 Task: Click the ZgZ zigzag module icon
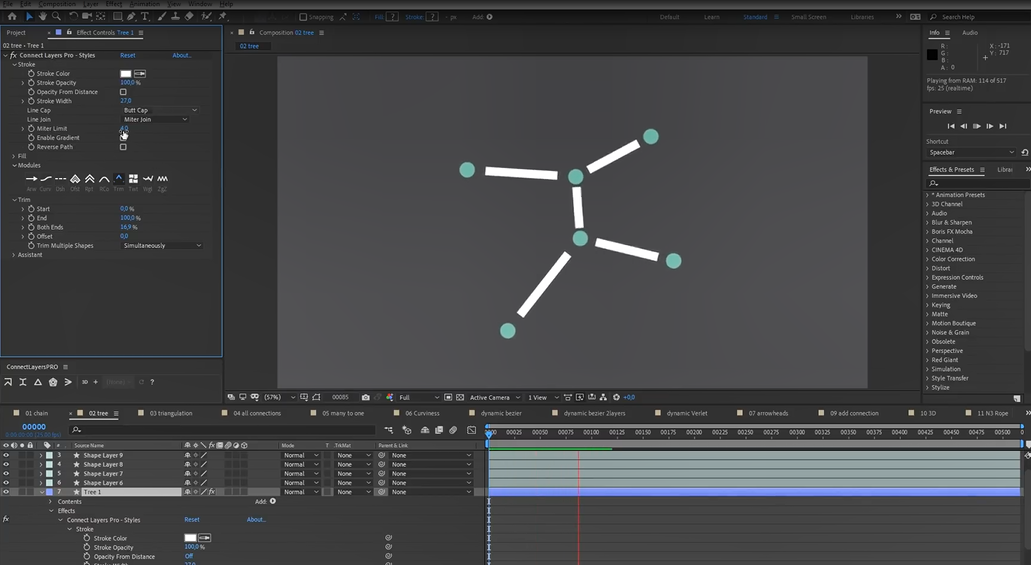162,179
